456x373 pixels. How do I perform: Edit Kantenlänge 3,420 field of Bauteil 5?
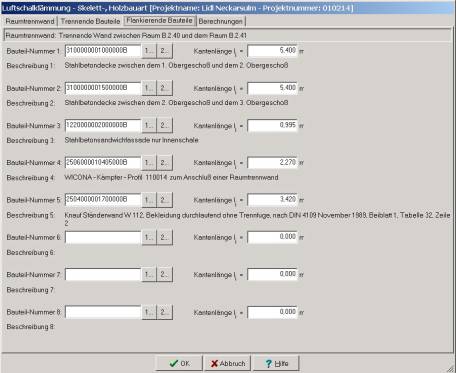click(272, 200)
